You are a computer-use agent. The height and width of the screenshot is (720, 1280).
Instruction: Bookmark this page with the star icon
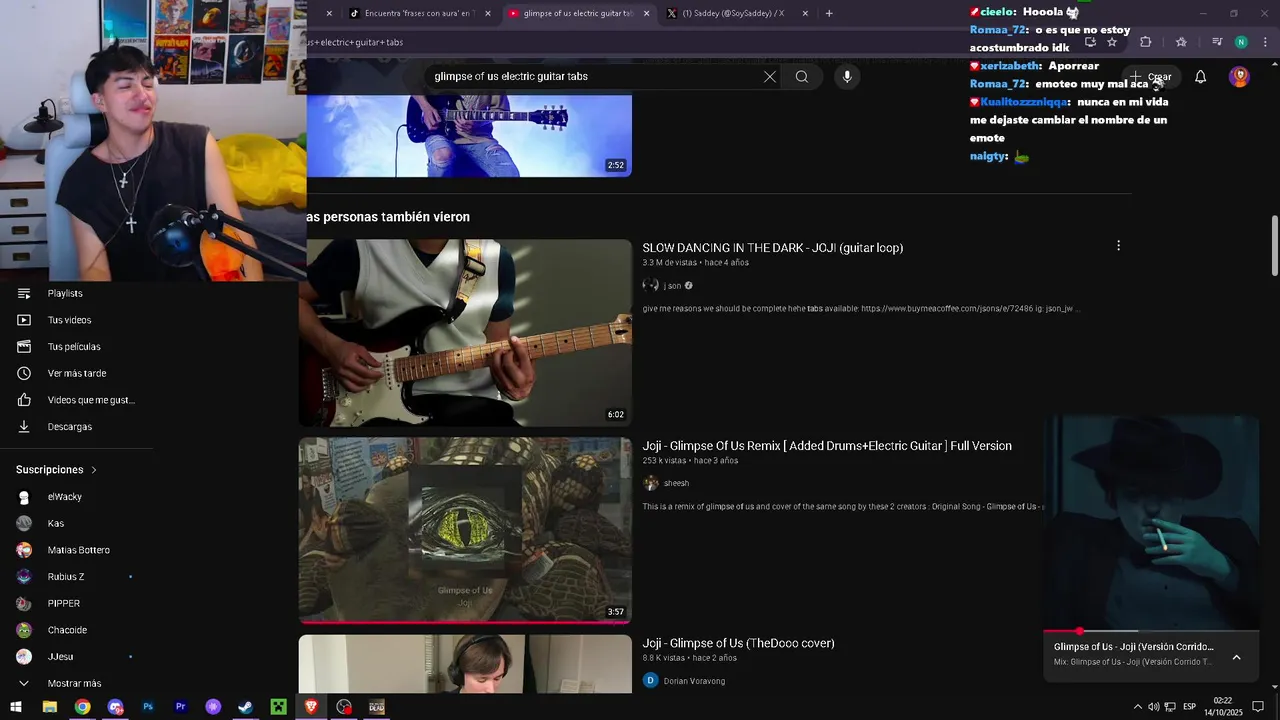1112,42
